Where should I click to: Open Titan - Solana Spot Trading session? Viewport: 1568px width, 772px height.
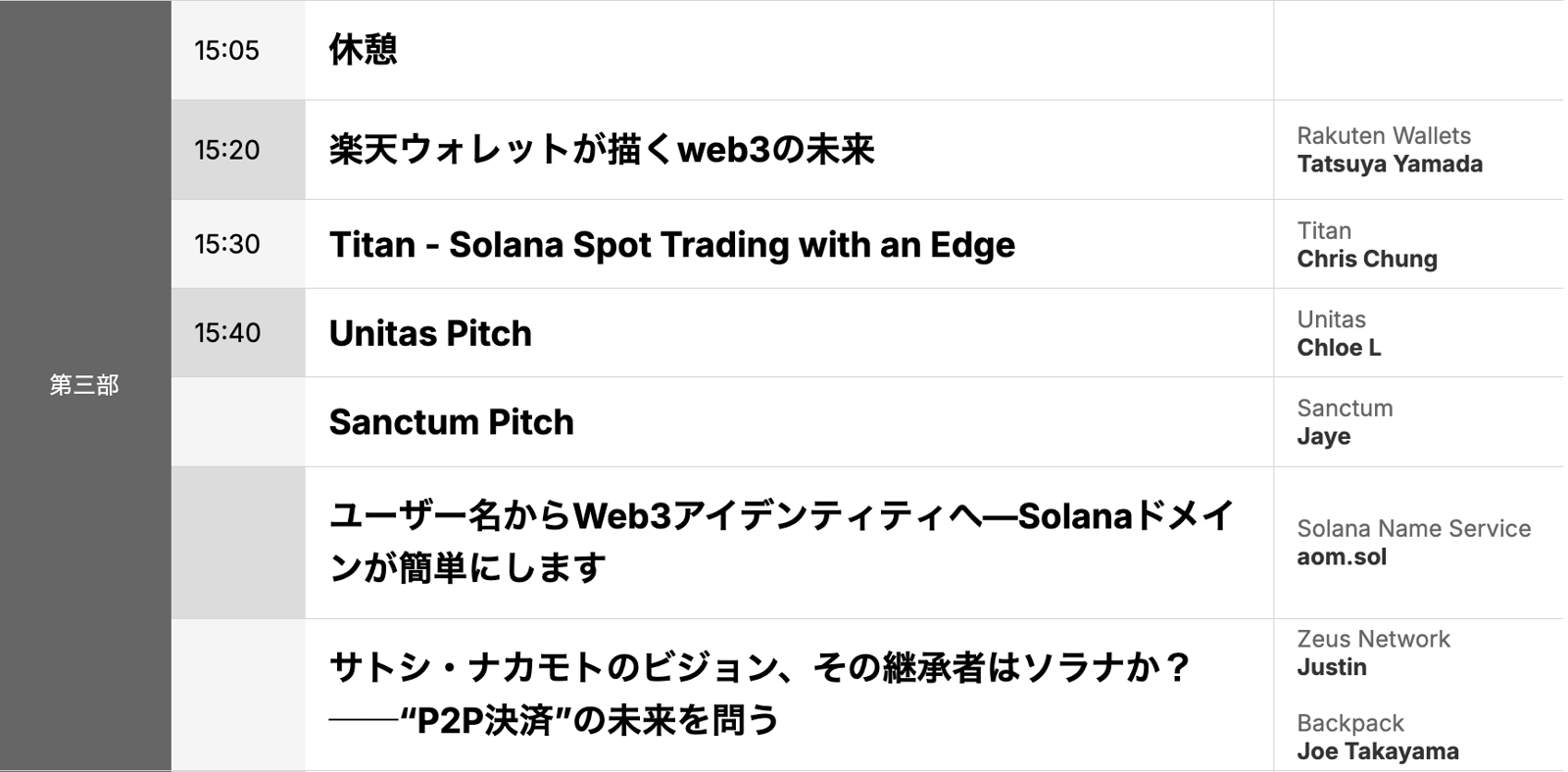pos(671,245)
